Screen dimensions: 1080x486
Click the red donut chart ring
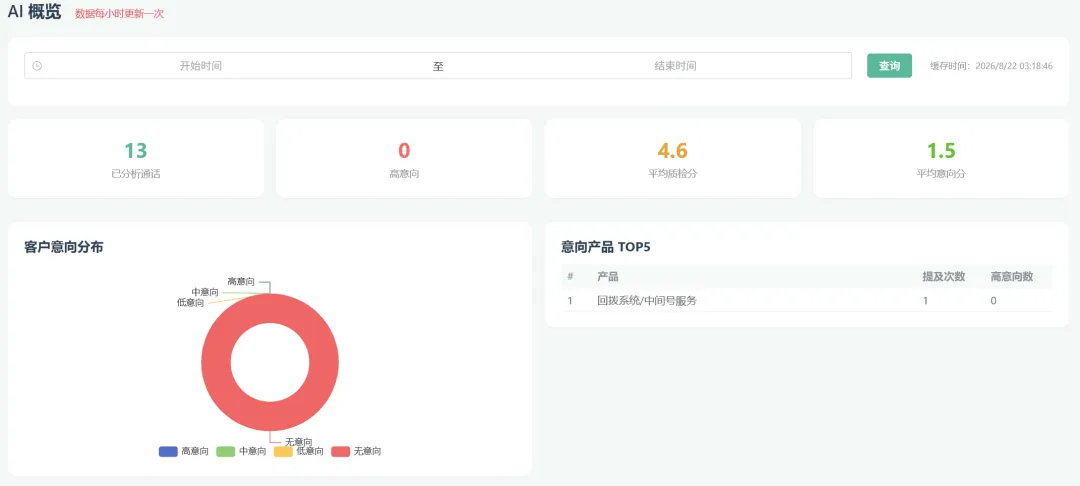pos(216,362)
